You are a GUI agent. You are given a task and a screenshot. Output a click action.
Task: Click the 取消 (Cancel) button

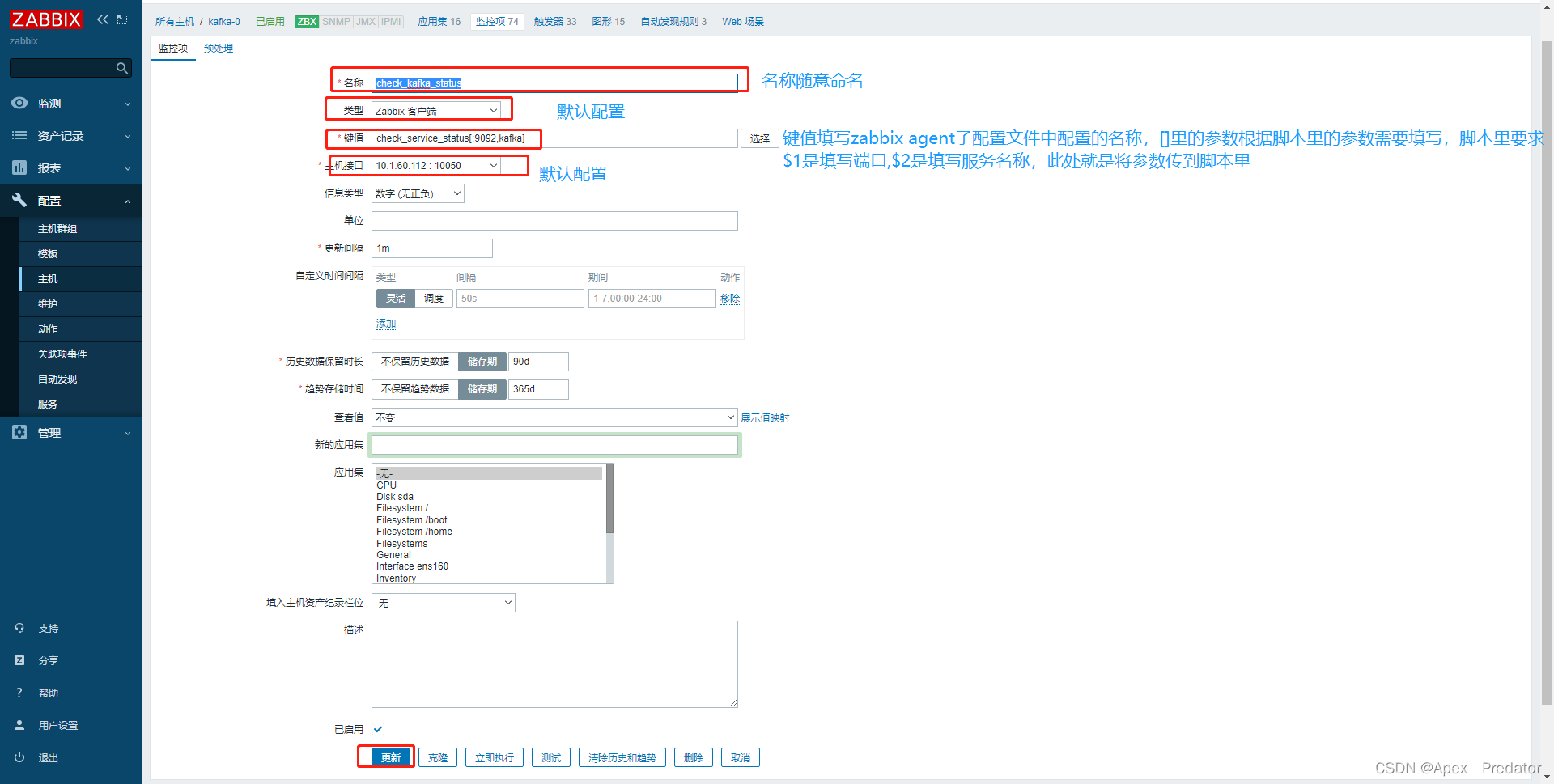click(741, 757)
